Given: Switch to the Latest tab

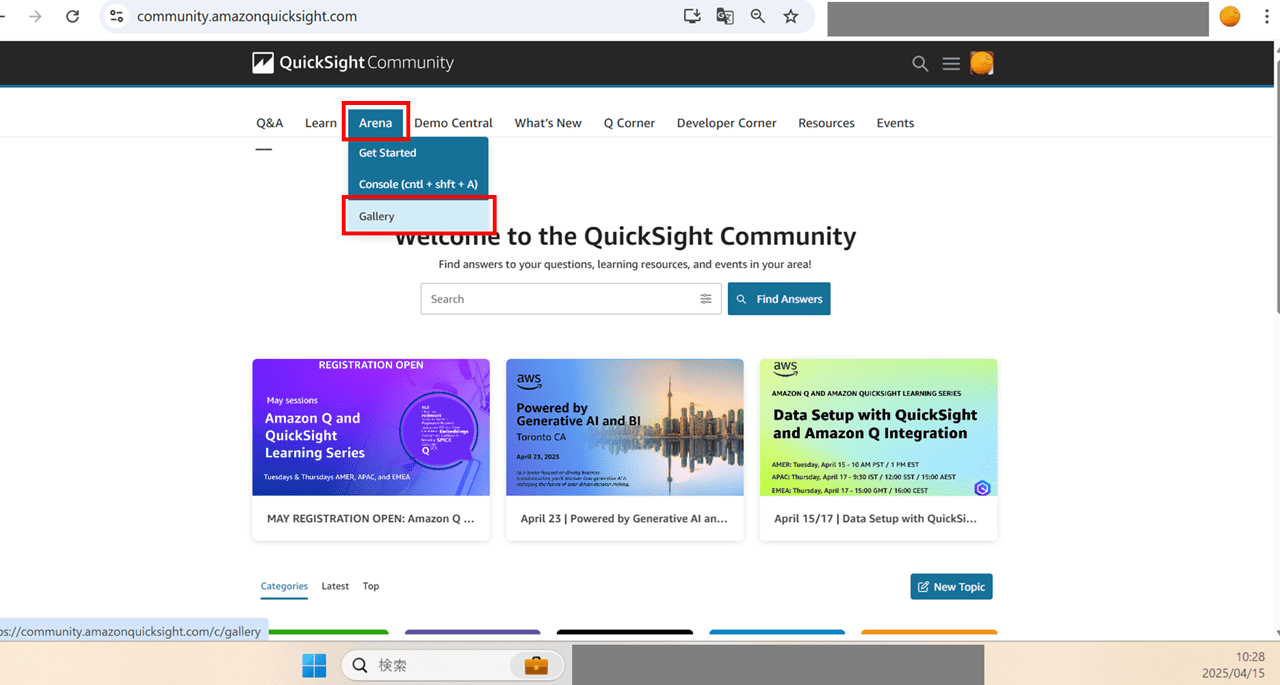Looking at the screenshot, I should [x=335, y=586].
